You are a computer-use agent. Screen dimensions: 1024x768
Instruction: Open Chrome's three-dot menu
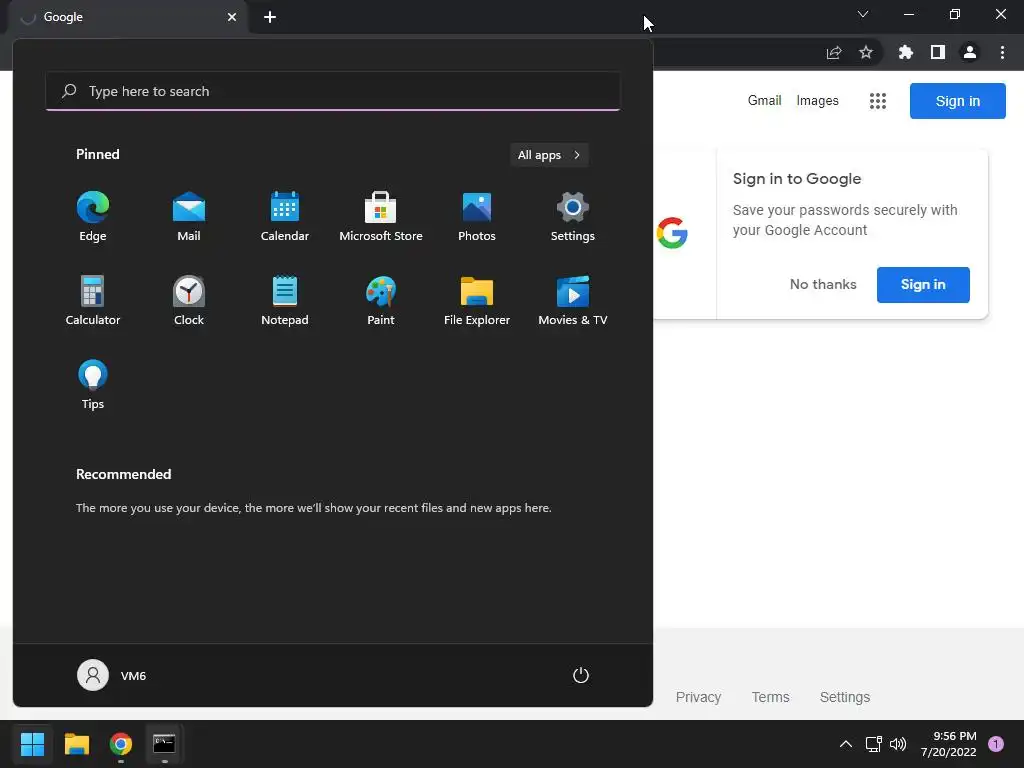pyautogui.click(x=1002, y=52)
